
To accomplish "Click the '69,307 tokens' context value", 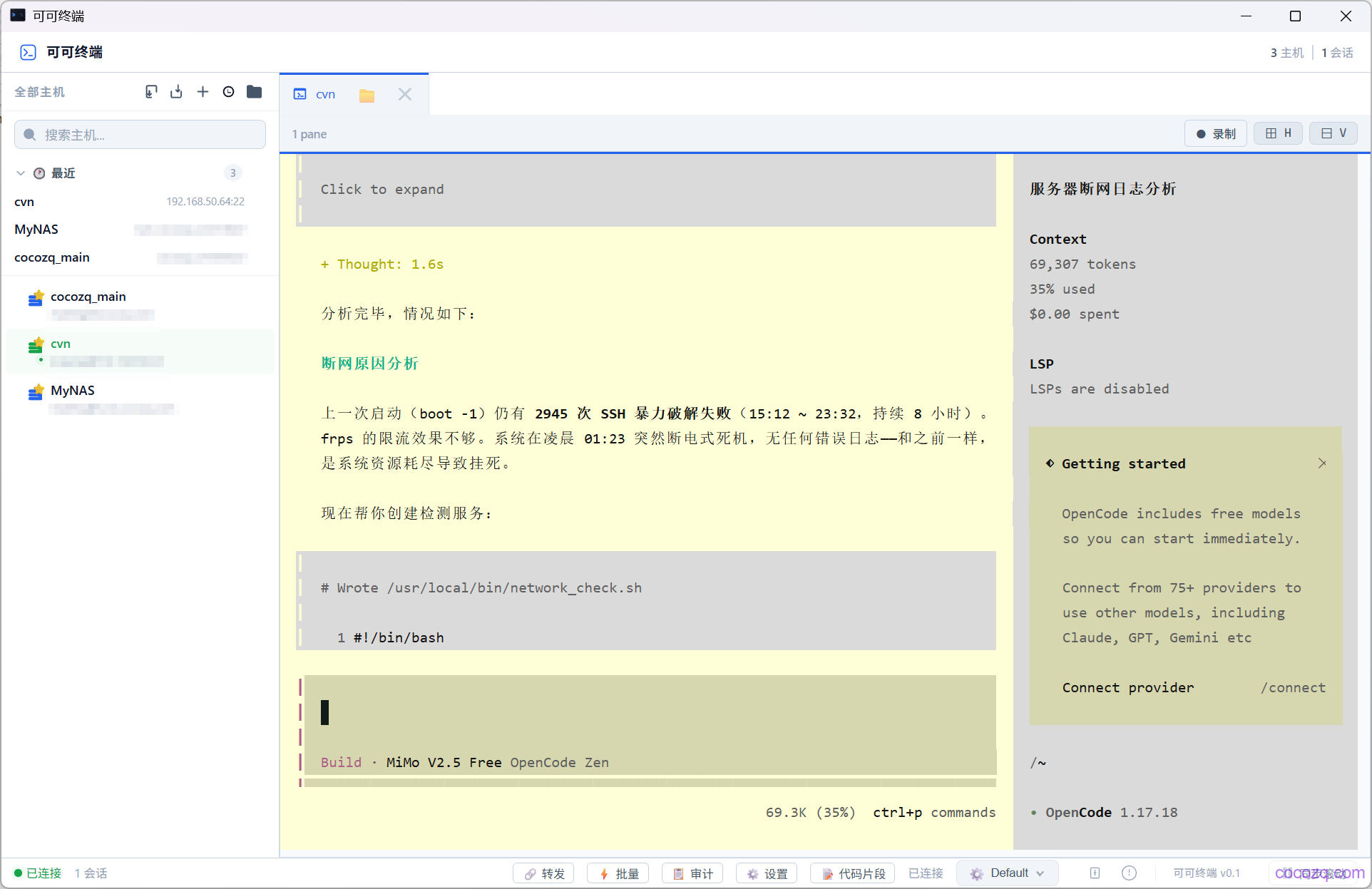I will point(1082,264).
